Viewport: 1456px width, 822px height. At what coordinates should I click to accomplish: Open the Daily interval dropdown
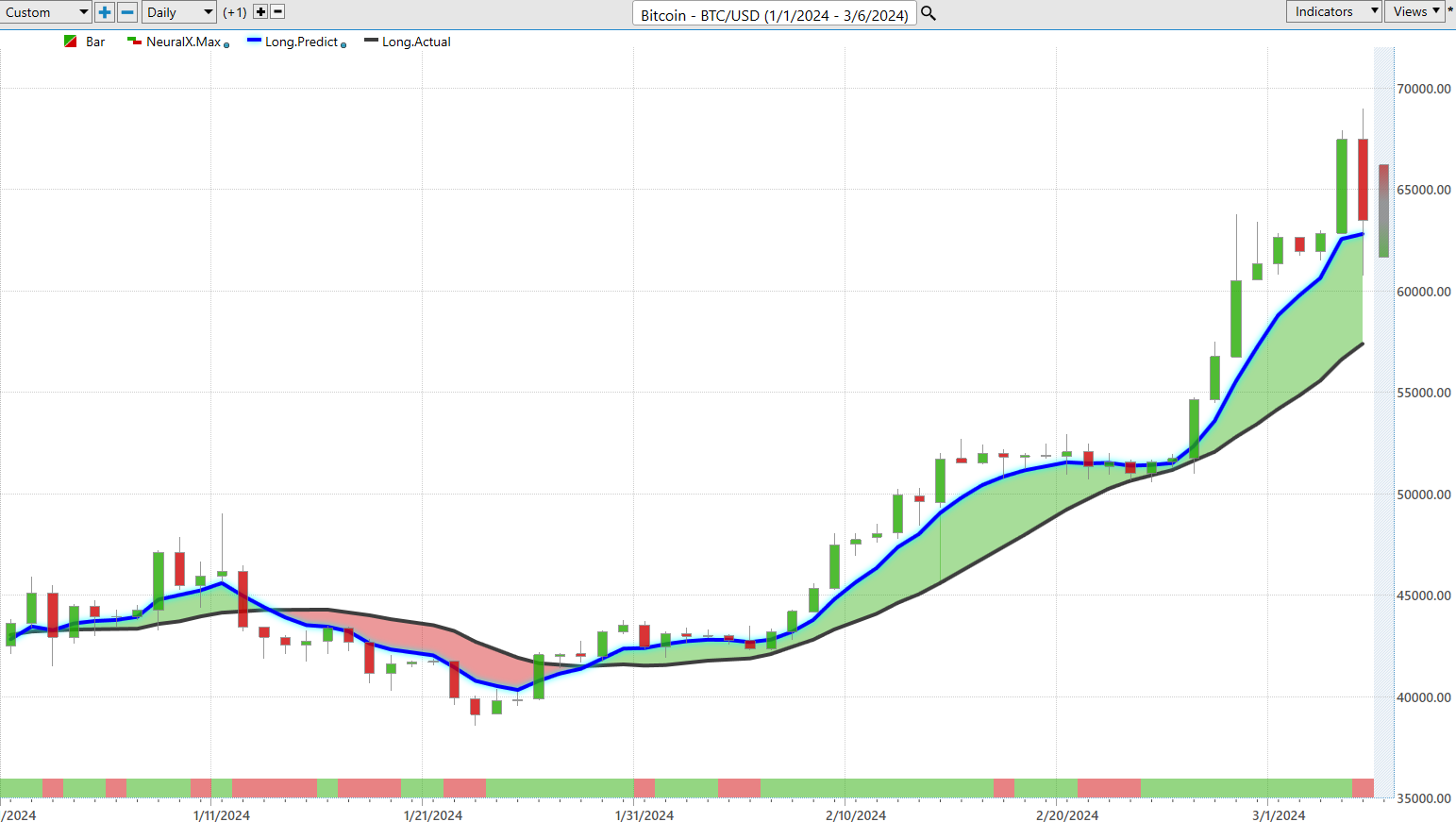[x=179, y=12]
